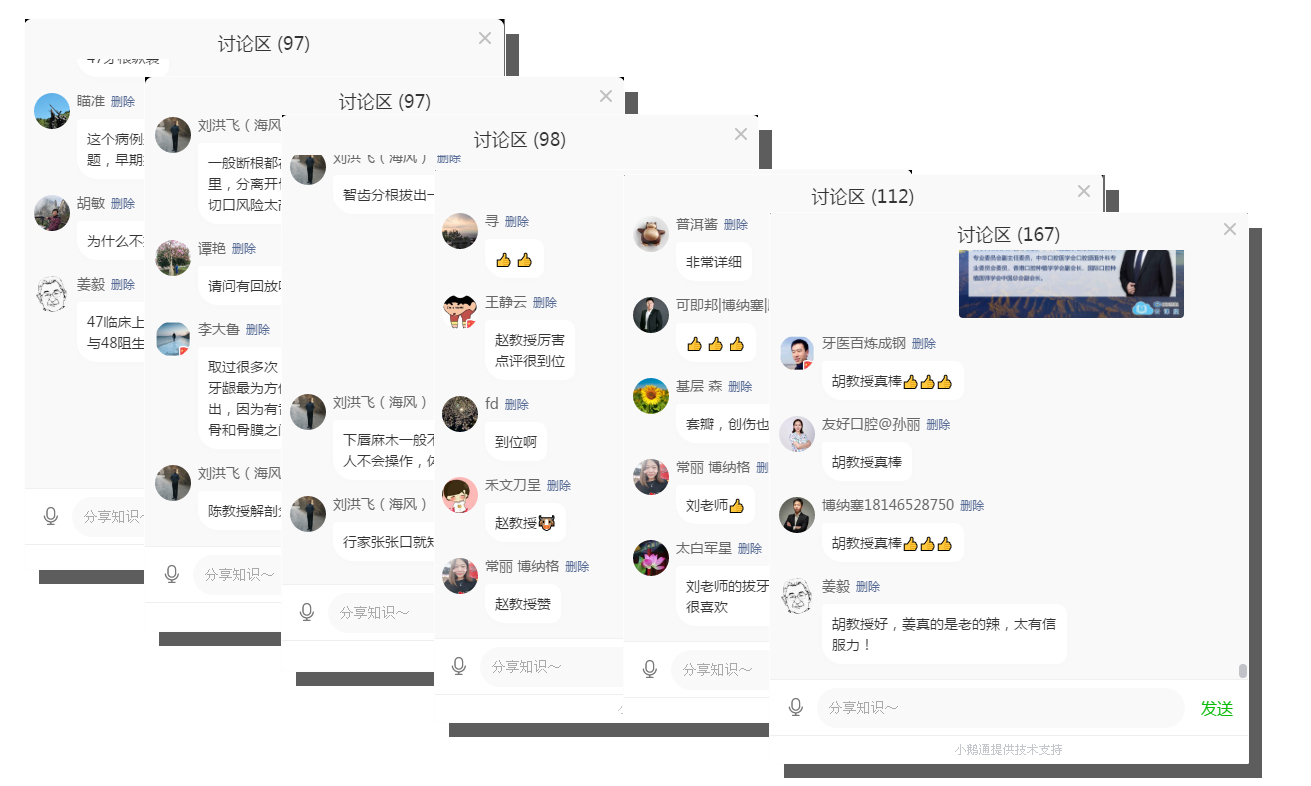Click 删除 next to 禾文刀呈
Screen dimensions: 1311x786
click(559, 486)
